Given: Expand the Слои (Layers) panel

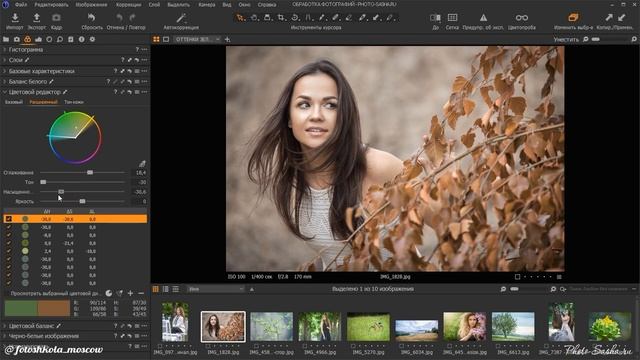Looking at the screenshot, I should [x=4, y=60].
